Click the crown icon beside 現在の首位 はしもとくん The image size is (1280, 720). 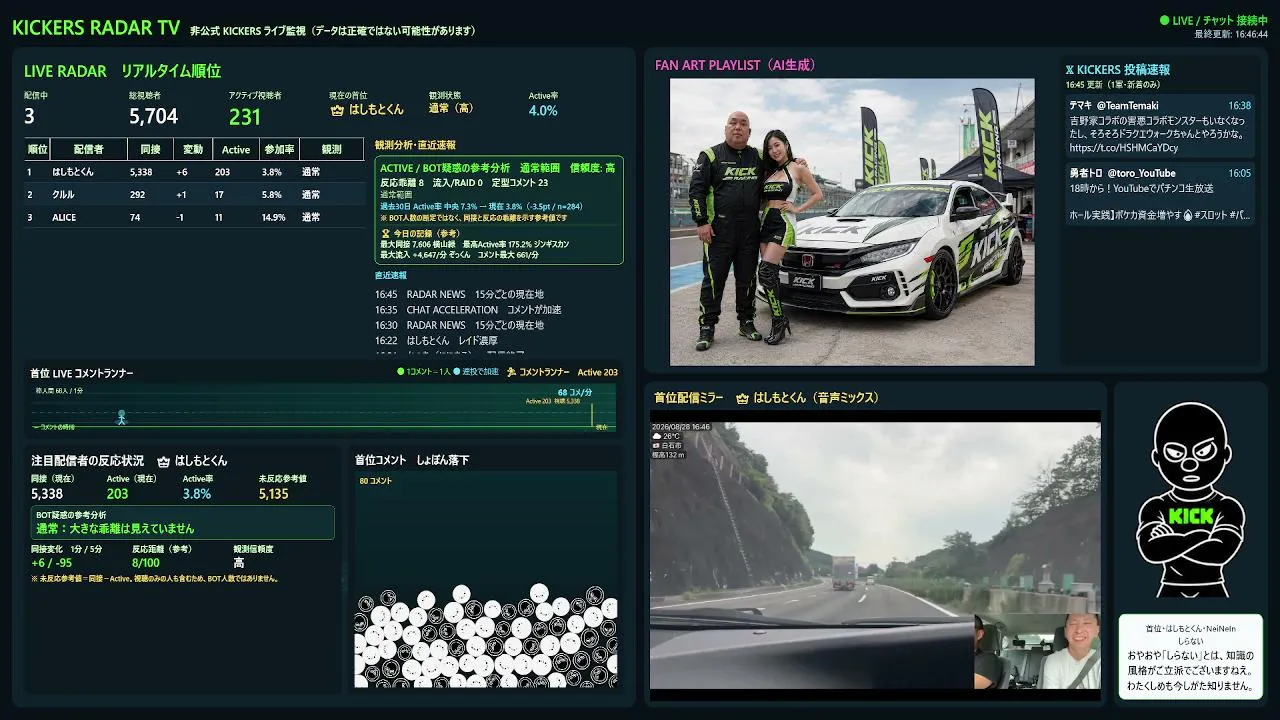coord(337,110)
